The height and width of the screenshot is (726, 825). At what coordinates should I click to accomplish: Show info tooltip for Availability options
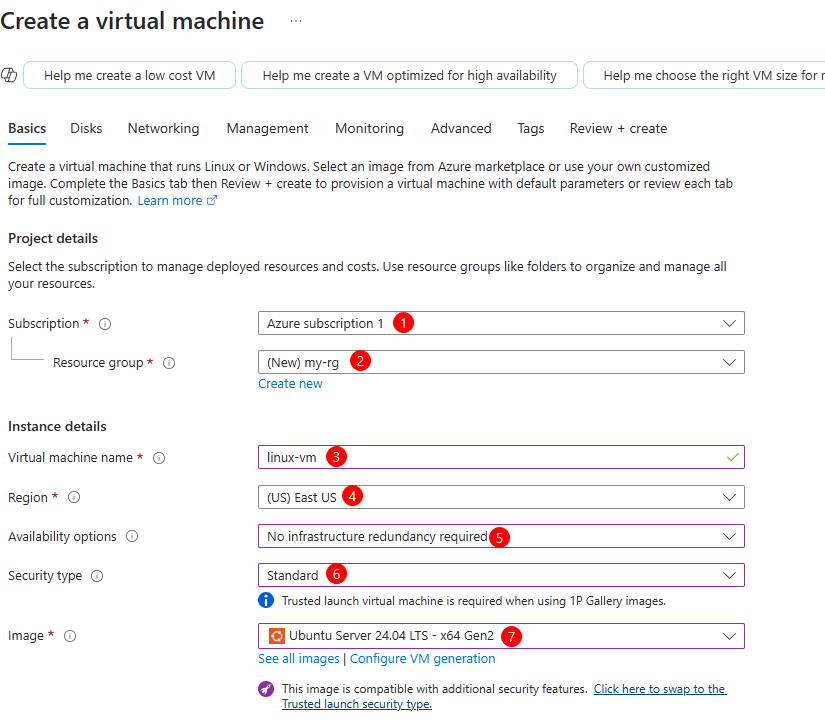click(x=132, y=536)
